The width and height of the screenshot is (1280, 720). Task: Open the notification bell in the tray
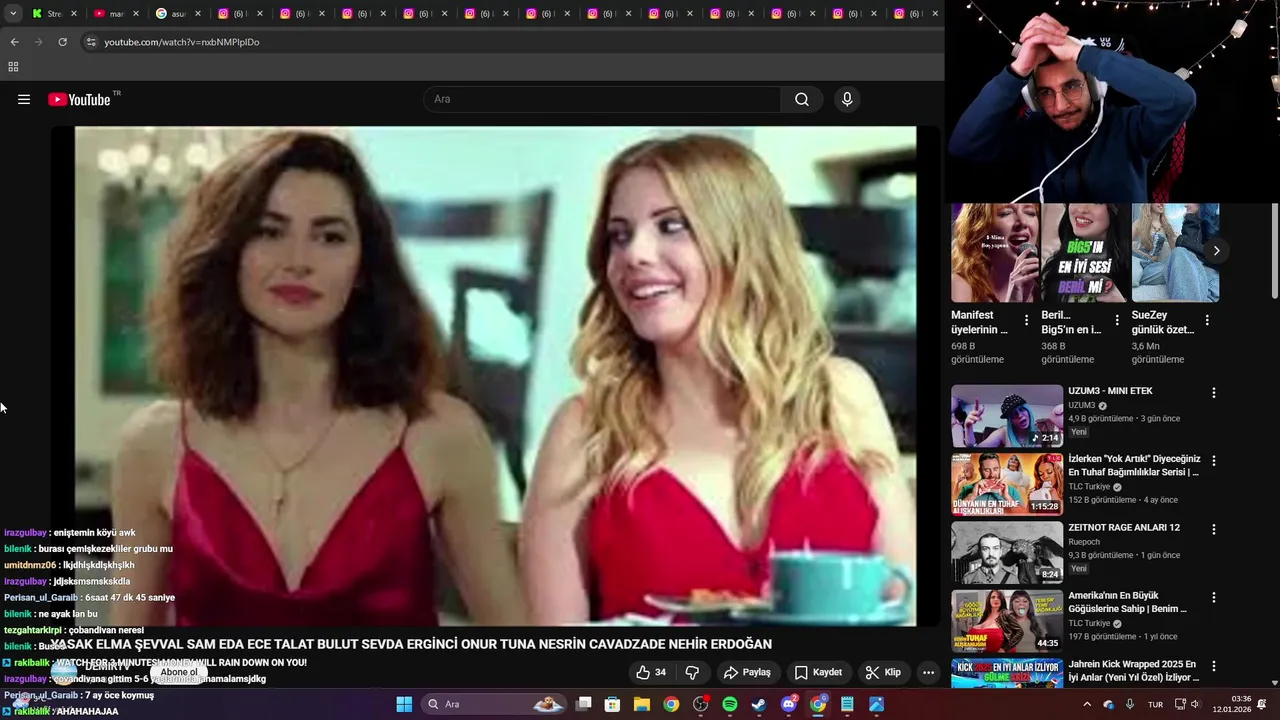[x=1262, y=704]
